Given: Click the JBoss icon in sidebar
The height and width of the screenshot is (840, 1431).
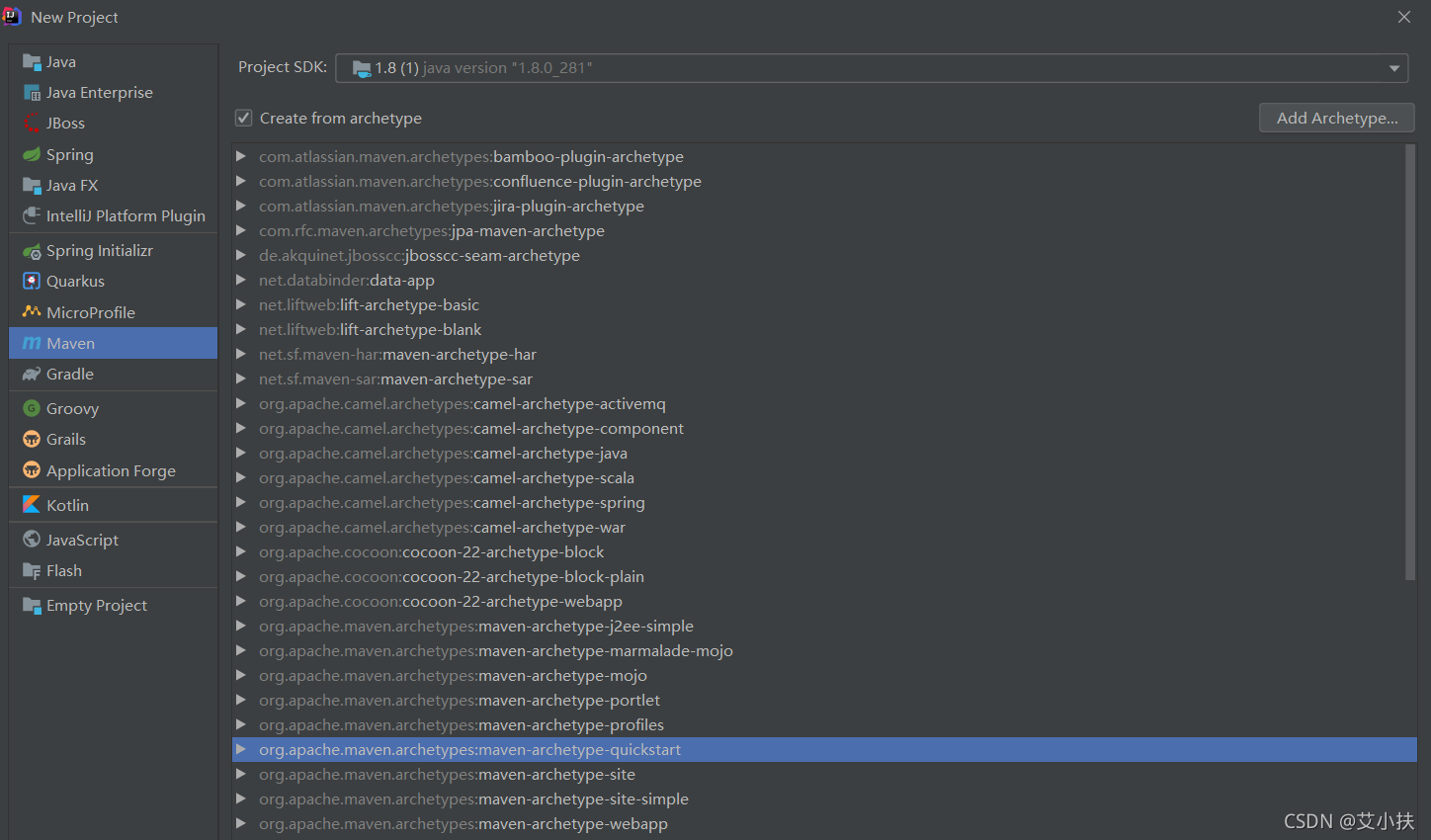Looking at the screenshot, I should pos(32,124).
